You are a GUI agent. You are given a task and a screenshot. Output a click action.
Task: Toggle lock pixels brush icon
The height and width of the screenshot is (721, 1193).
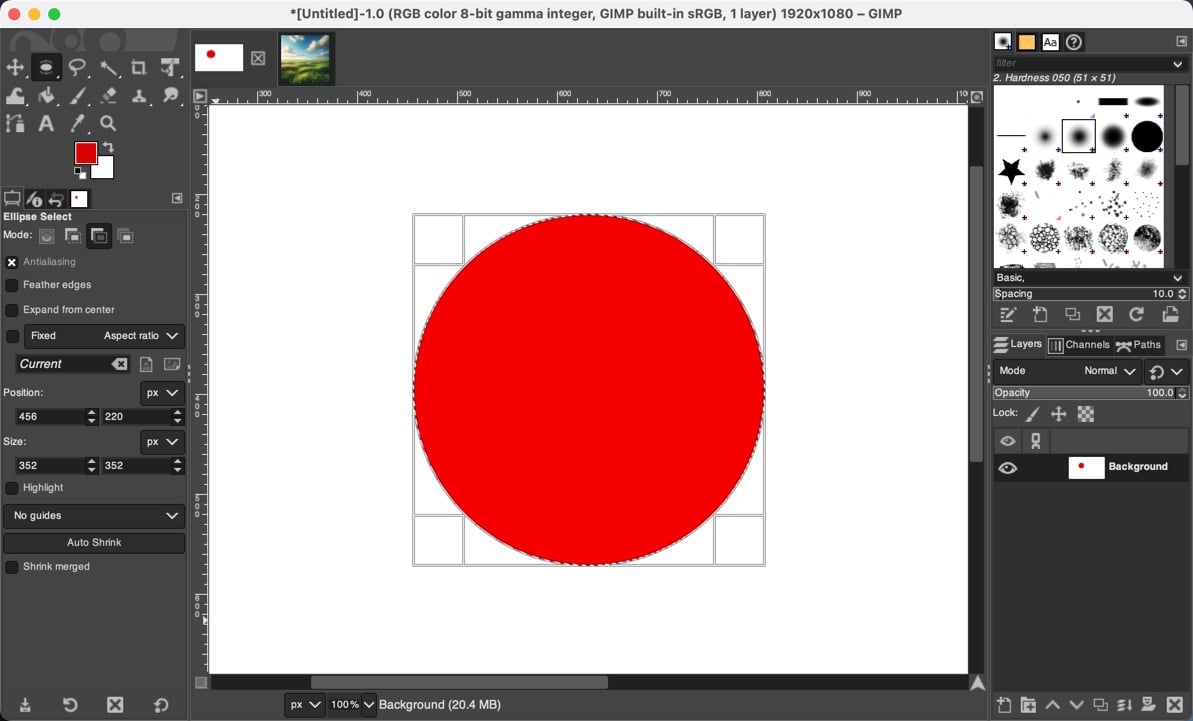(x=1032, y=414)
